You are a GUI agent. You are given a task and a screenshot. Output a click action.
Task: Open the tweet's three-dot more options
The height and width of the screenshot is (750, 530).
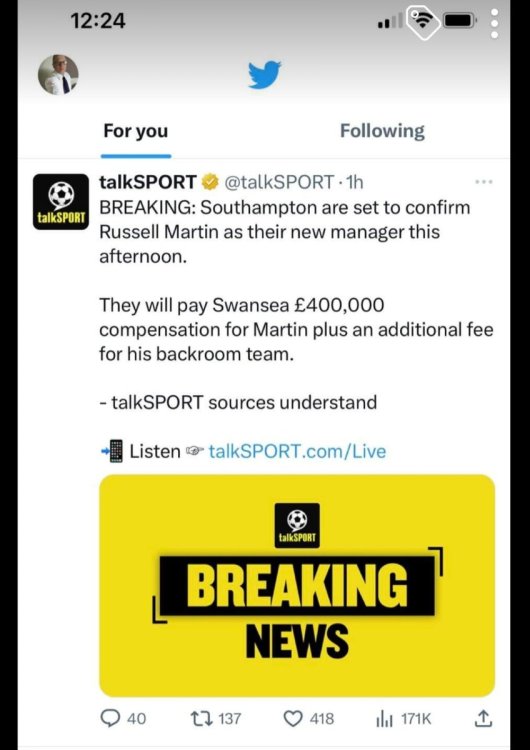tap(484, 182)
